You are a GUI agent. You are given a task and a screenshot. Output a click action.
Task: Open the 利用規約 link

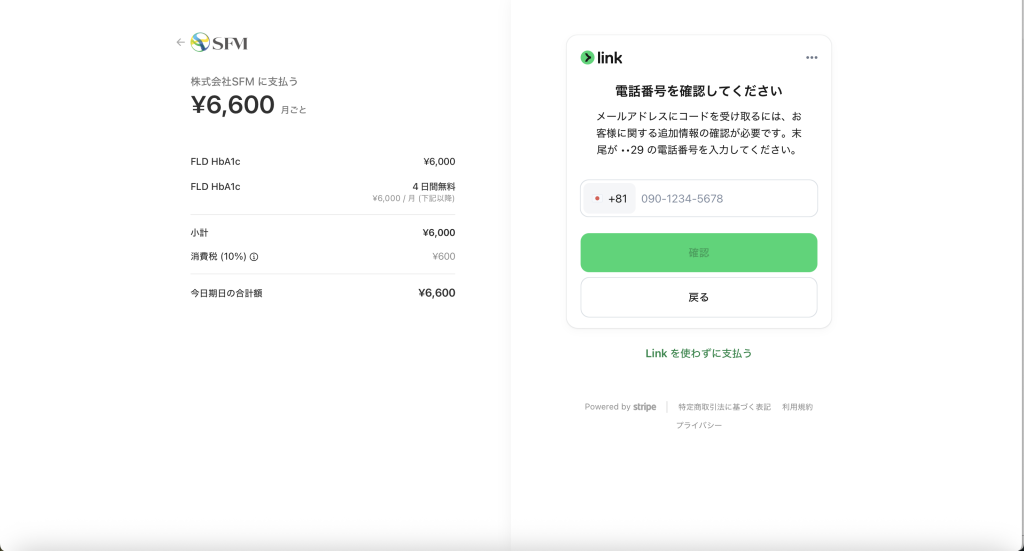coord(797,407)
